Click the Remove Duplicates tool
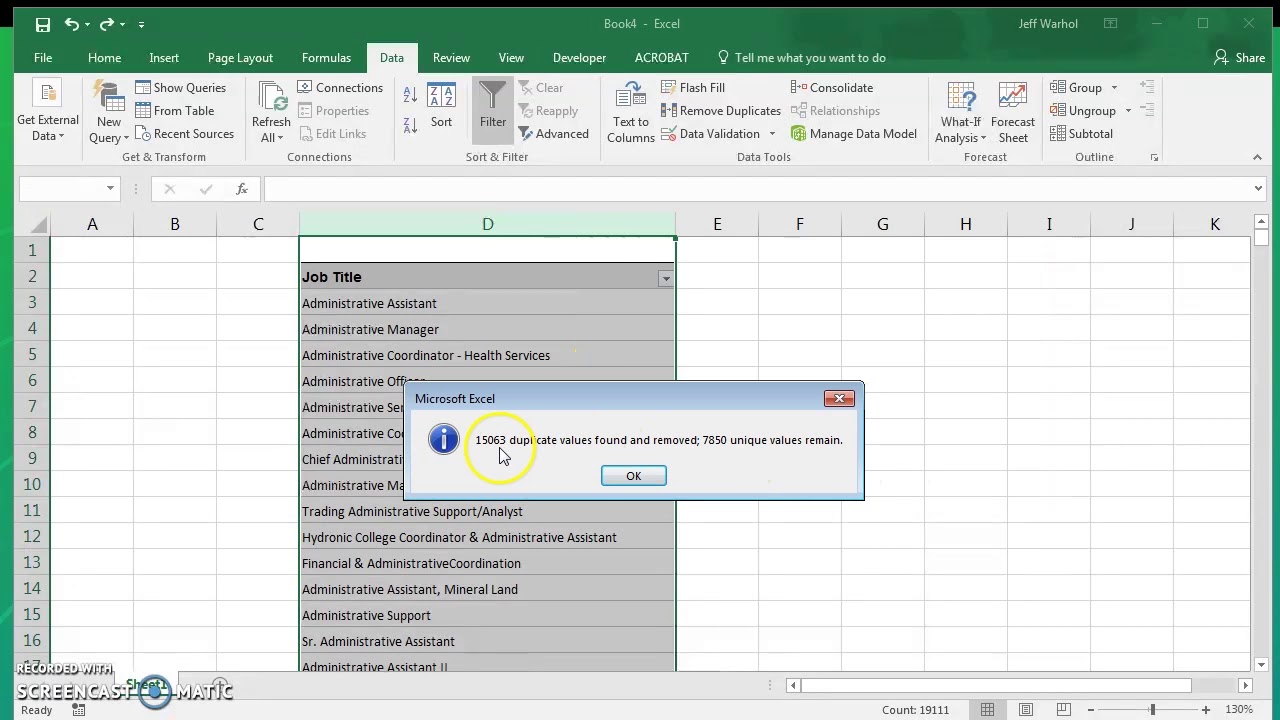 721,111
